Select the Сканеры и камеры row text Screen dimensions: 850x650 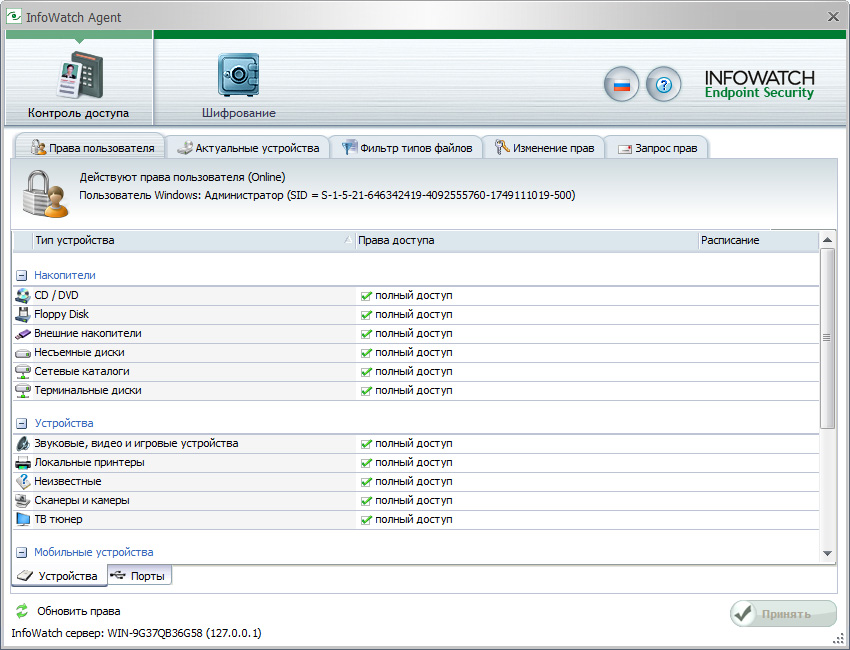point(82,500)
